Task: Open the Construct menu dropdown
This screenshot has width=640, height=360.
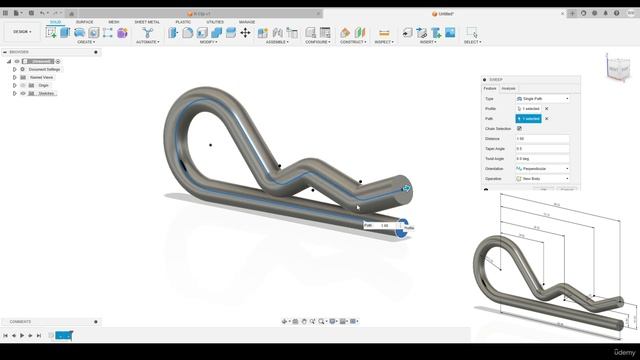Action: click(x=353, y=42)
